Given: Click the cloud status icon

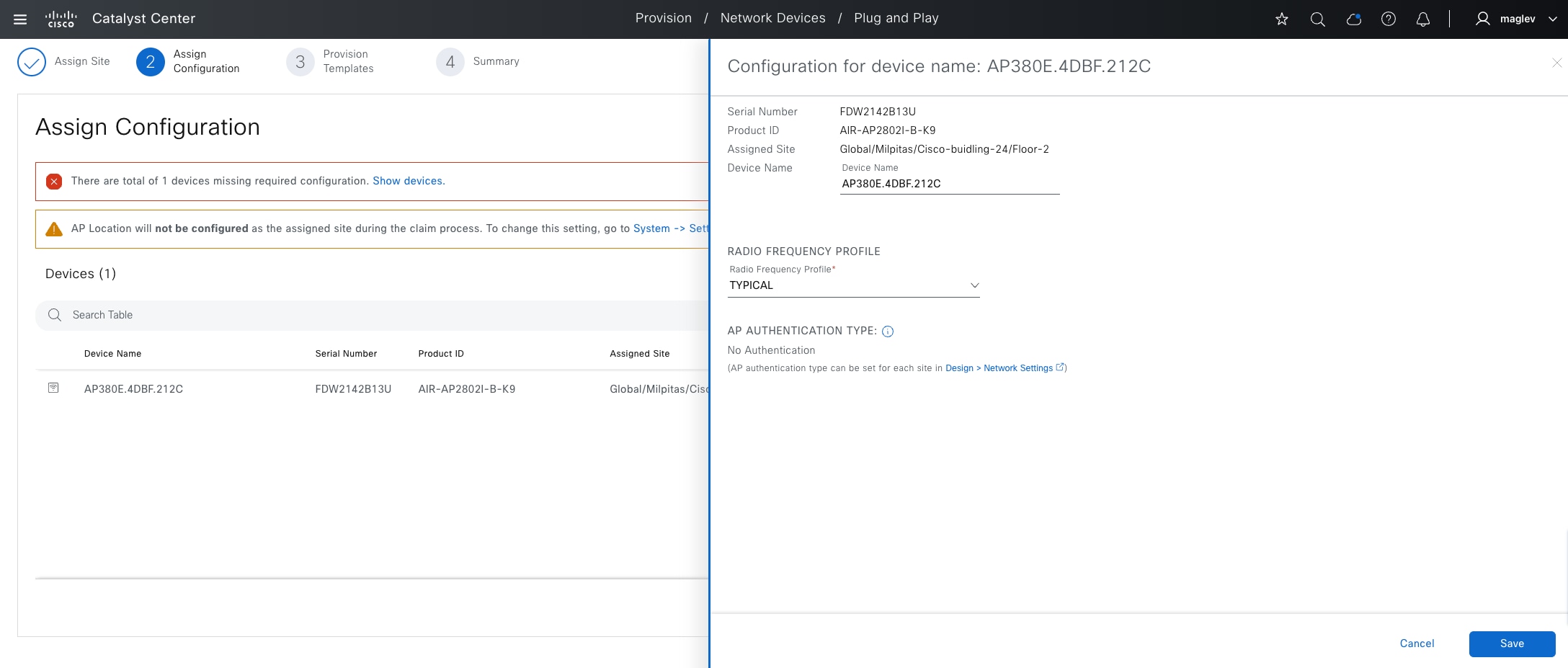Looking at the screenshot, I should (1354, 19).
